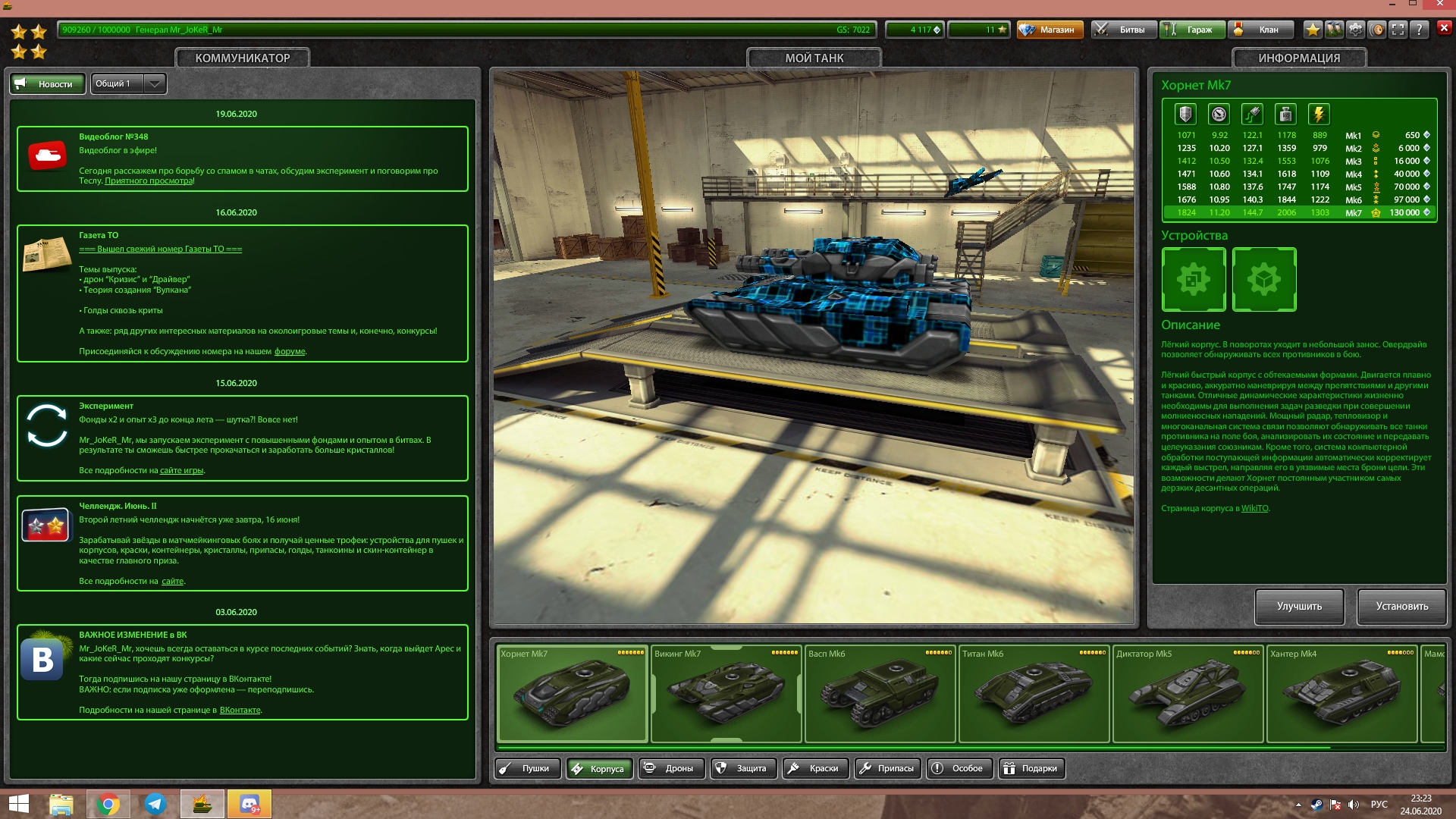Select the Mk7 row priced 130 000
Viewport: 1456px width, 819px height.
tap(1300, 213)
